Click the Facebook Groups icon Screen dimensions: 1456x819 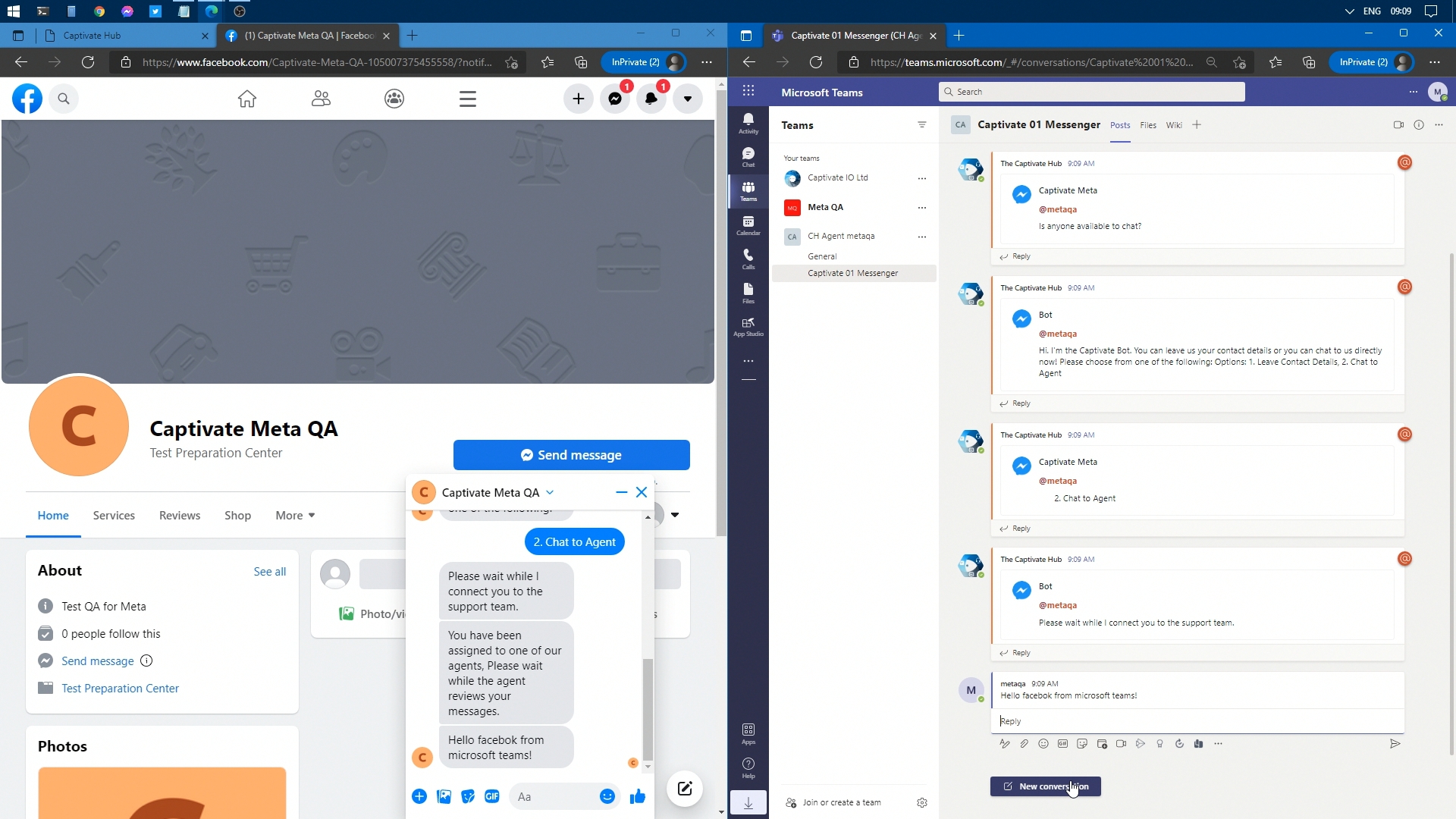point(394,99)
